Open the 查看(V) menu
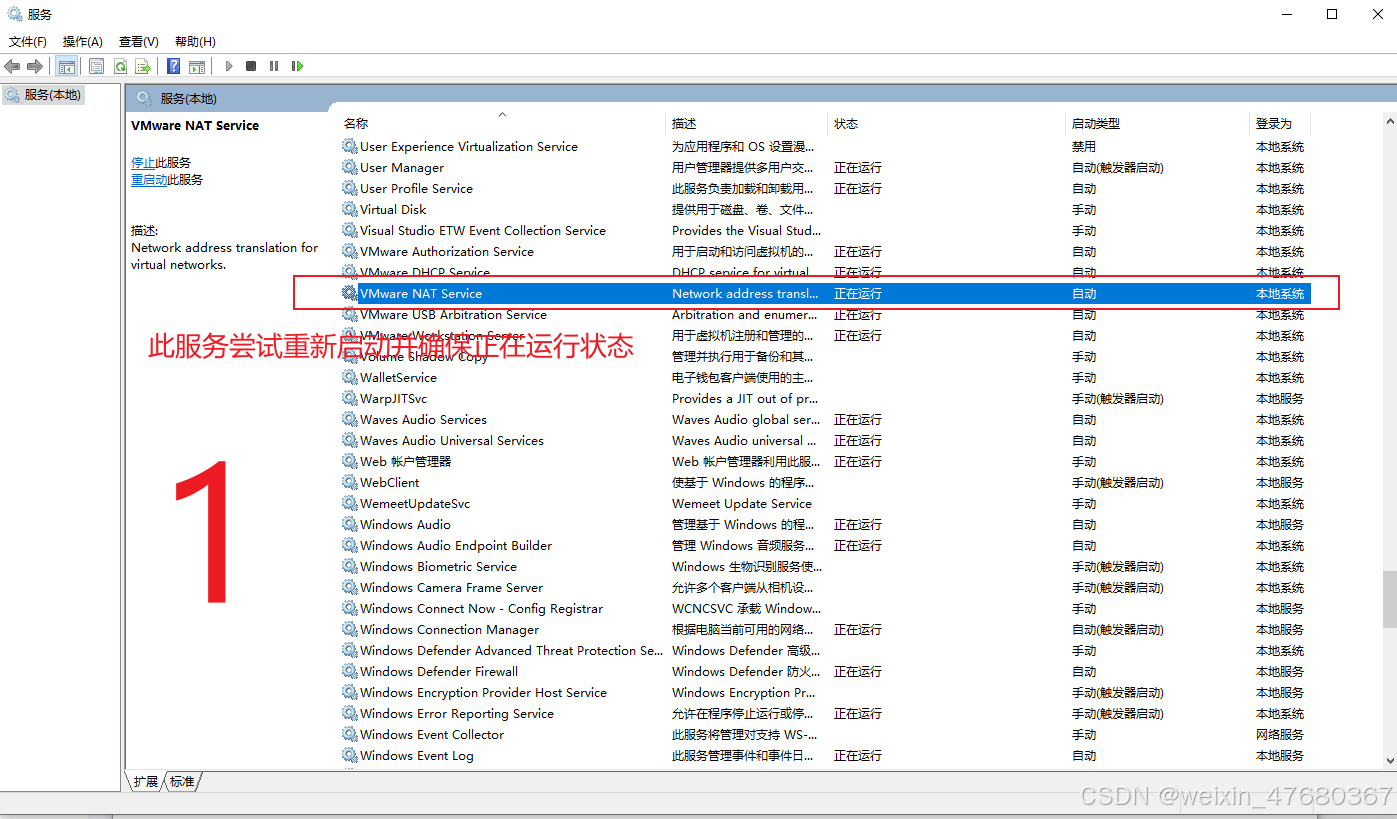The height and width of the screenshot is (819, 1397). click(x=139, y=41)
